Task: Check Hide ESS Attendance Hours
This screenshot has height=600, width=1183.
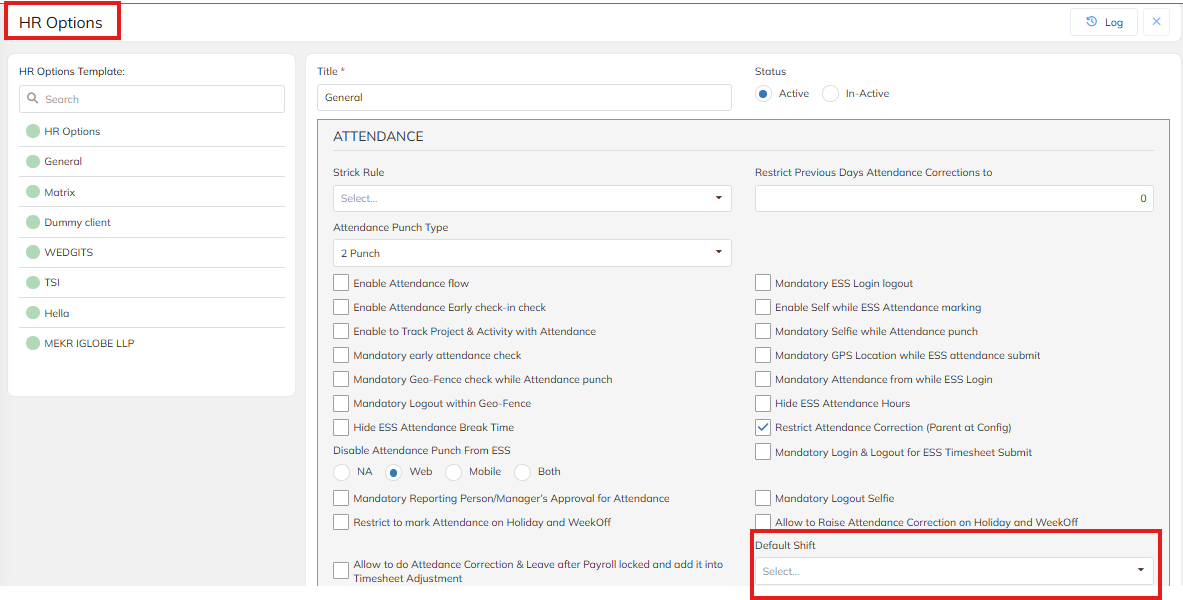Action: point(763,403)
